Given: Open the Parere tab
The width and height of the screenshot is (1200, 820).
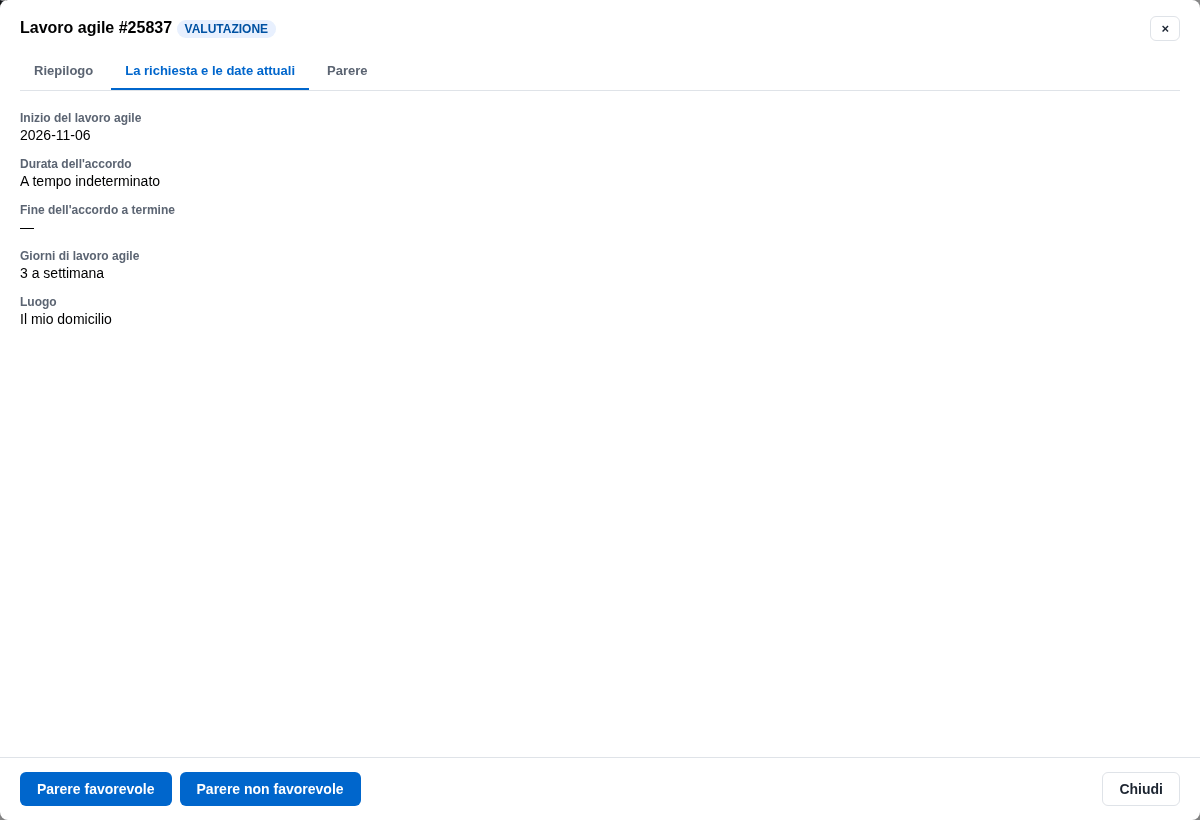Looking at the screenshot, I should pyautogui.click(x=347, y=71).
